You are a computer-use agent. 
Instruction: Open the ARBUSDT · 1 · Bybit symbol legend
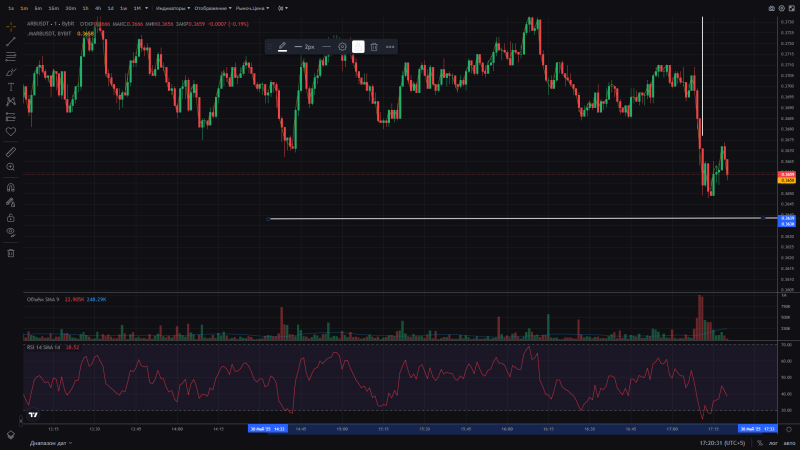[51, 23]
